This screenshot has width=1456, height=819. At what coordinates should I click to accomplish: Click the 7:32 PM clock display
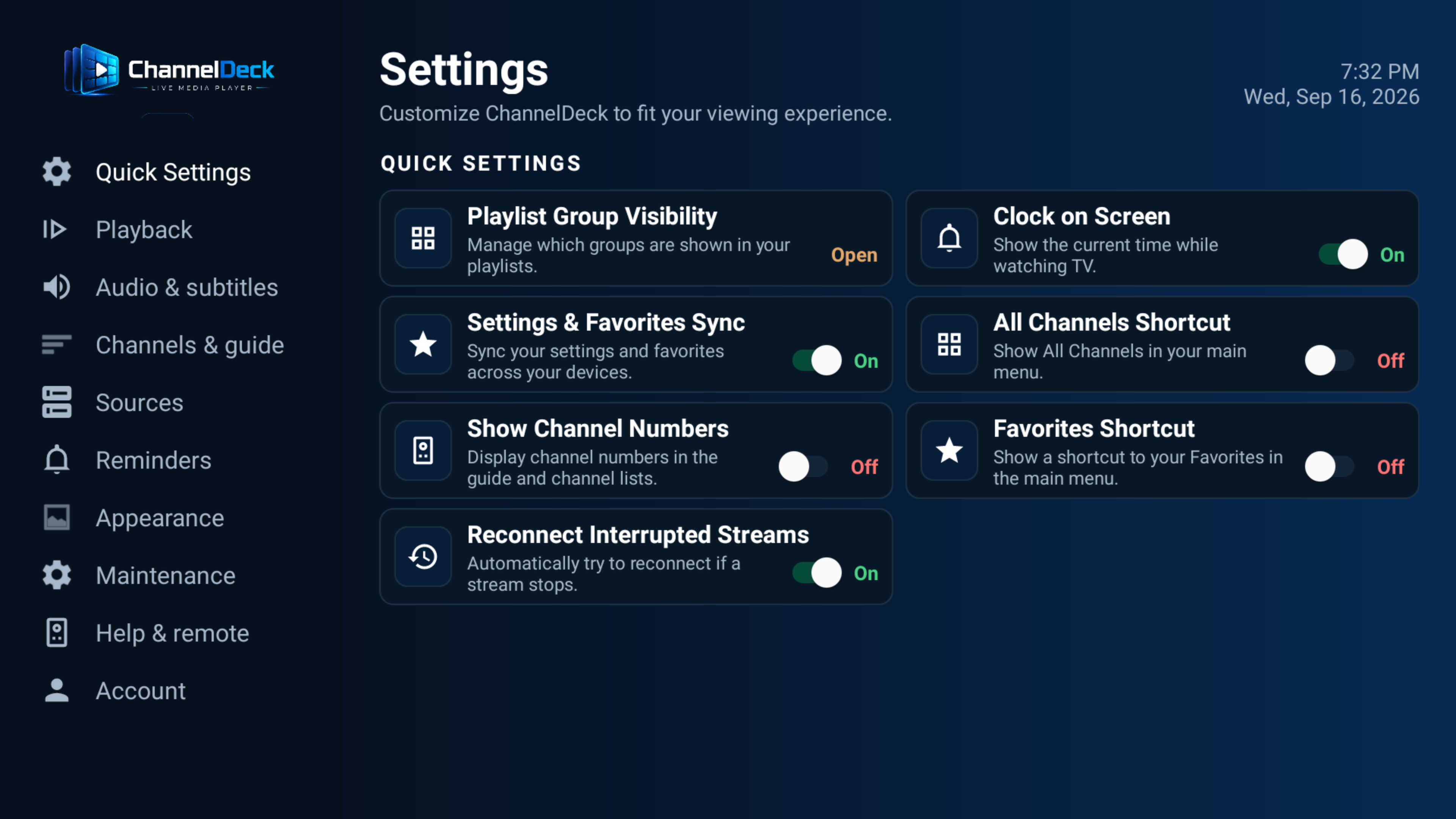[1380, 72]
